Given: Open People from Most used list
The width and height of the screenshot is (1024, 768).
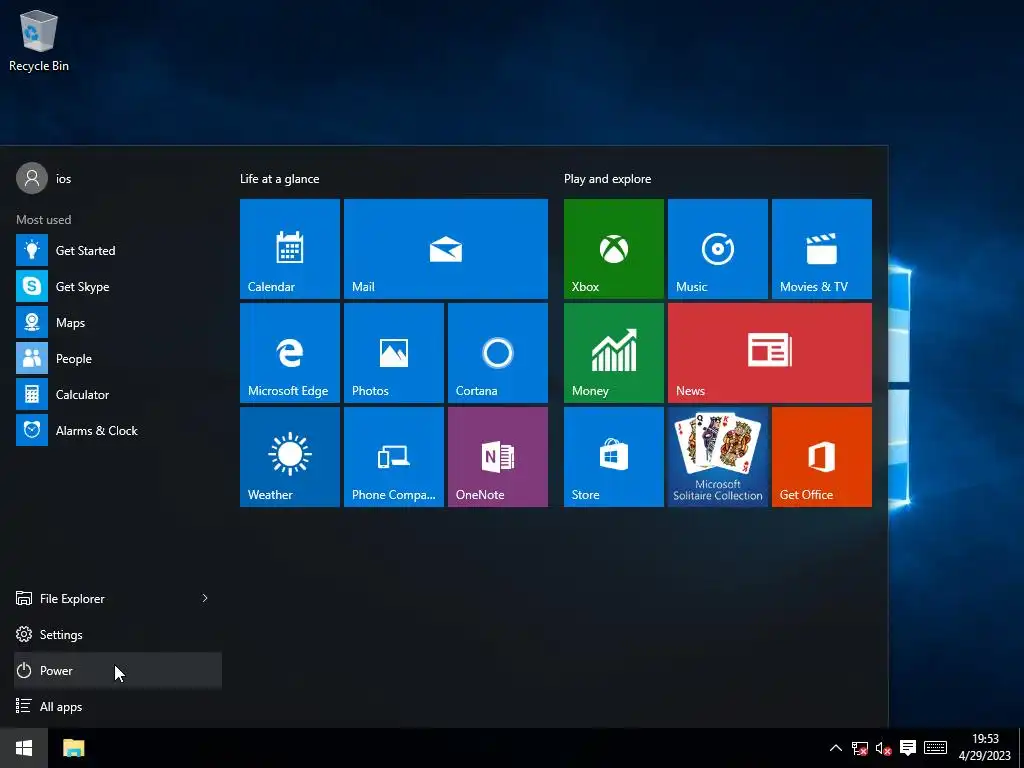Looking at the screenshot, I should pos(118,358).
